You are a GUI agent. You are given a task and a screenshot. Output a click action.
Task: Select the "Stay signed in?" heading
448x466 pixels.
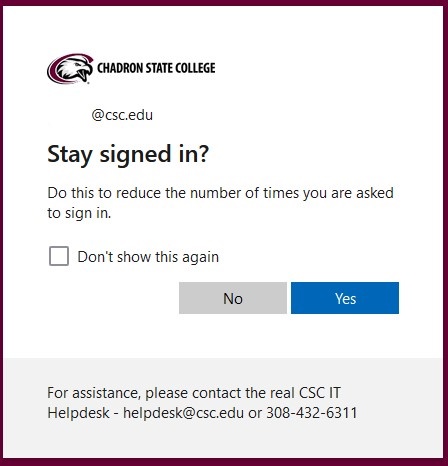point(128,155)
